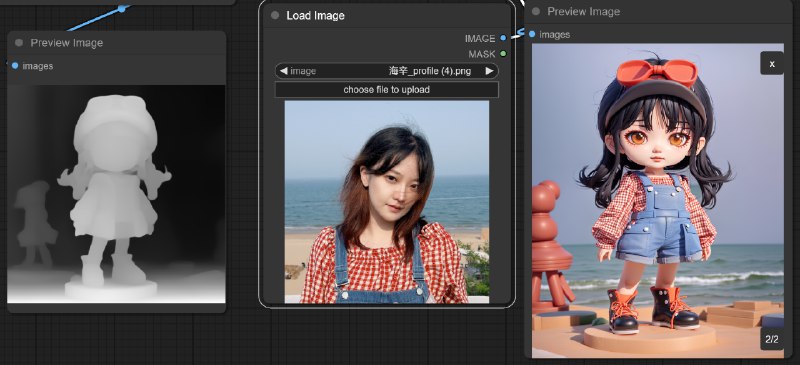Collapse the Load Image node using its dot
The width and height of the screenshot is (800, 365).
coord(275,15)
